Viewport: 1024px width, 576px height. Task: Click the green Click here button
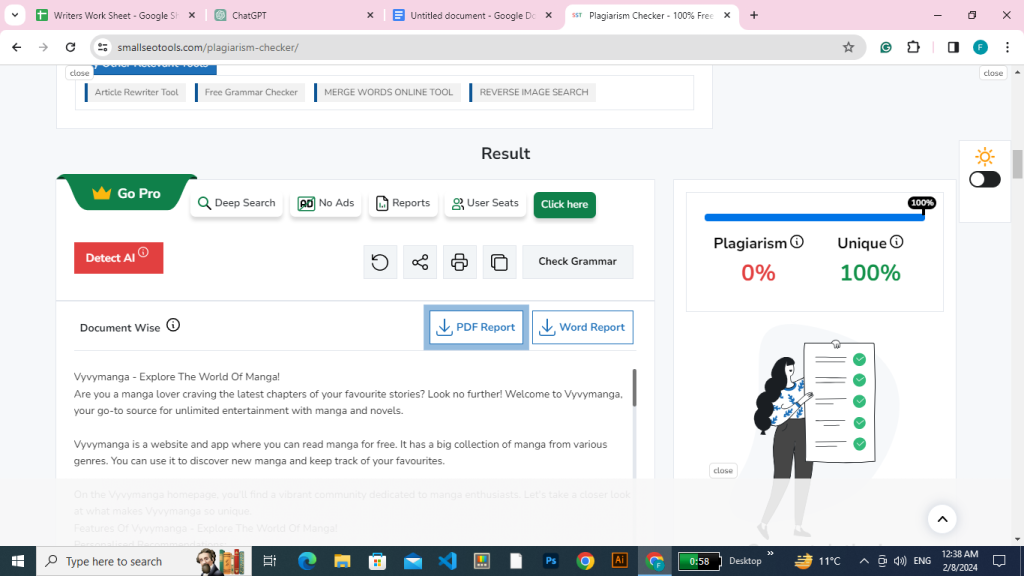coord(564,204)
